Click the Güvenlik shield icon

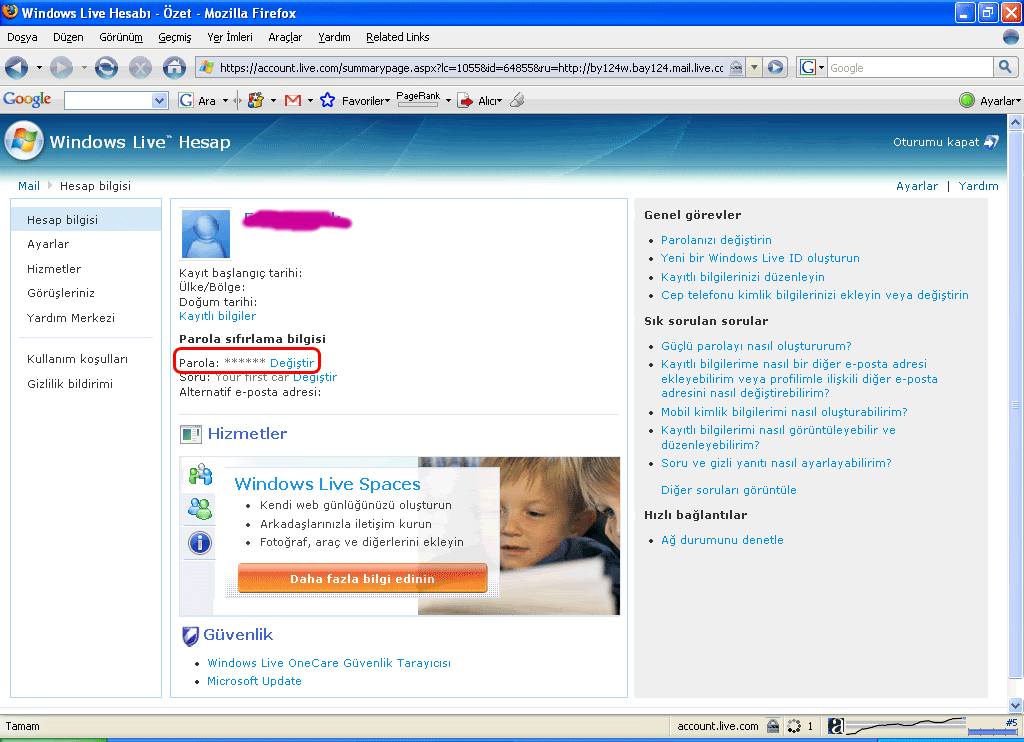(x=190, y=636)
